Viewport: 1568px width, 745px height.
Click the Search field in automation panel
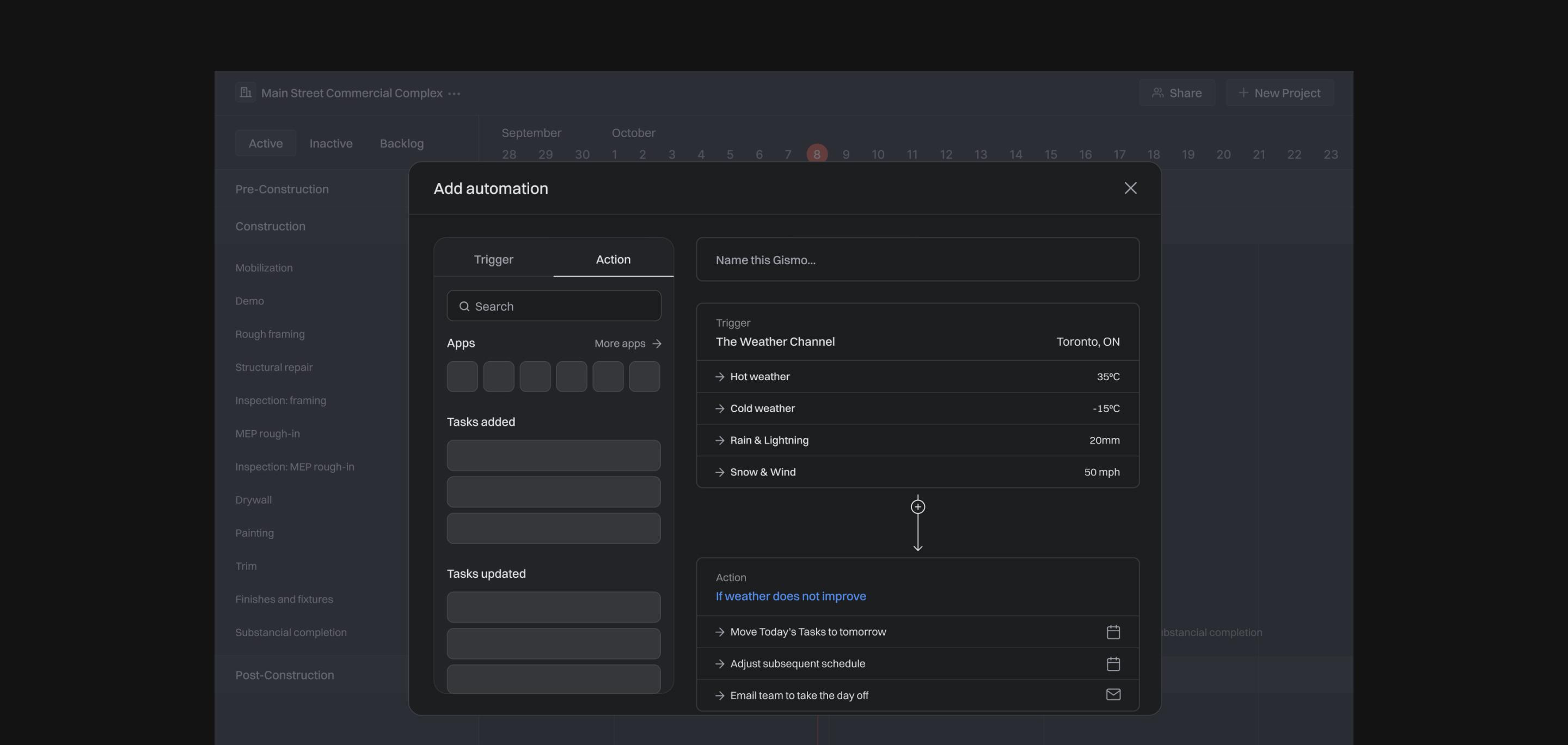click(x=554, y=306)
